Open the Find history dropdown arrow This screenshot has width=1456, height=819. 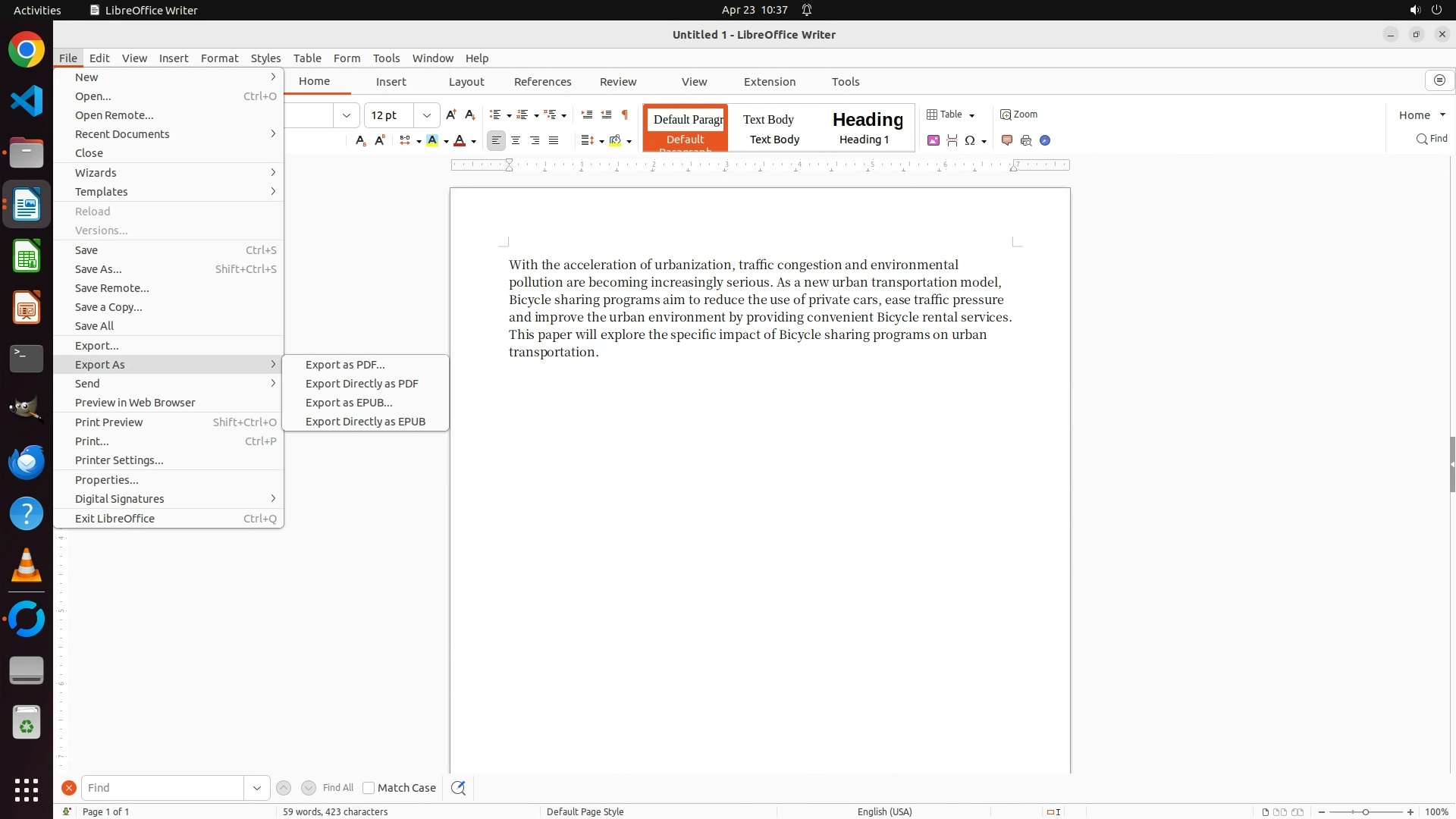(256, 788)
